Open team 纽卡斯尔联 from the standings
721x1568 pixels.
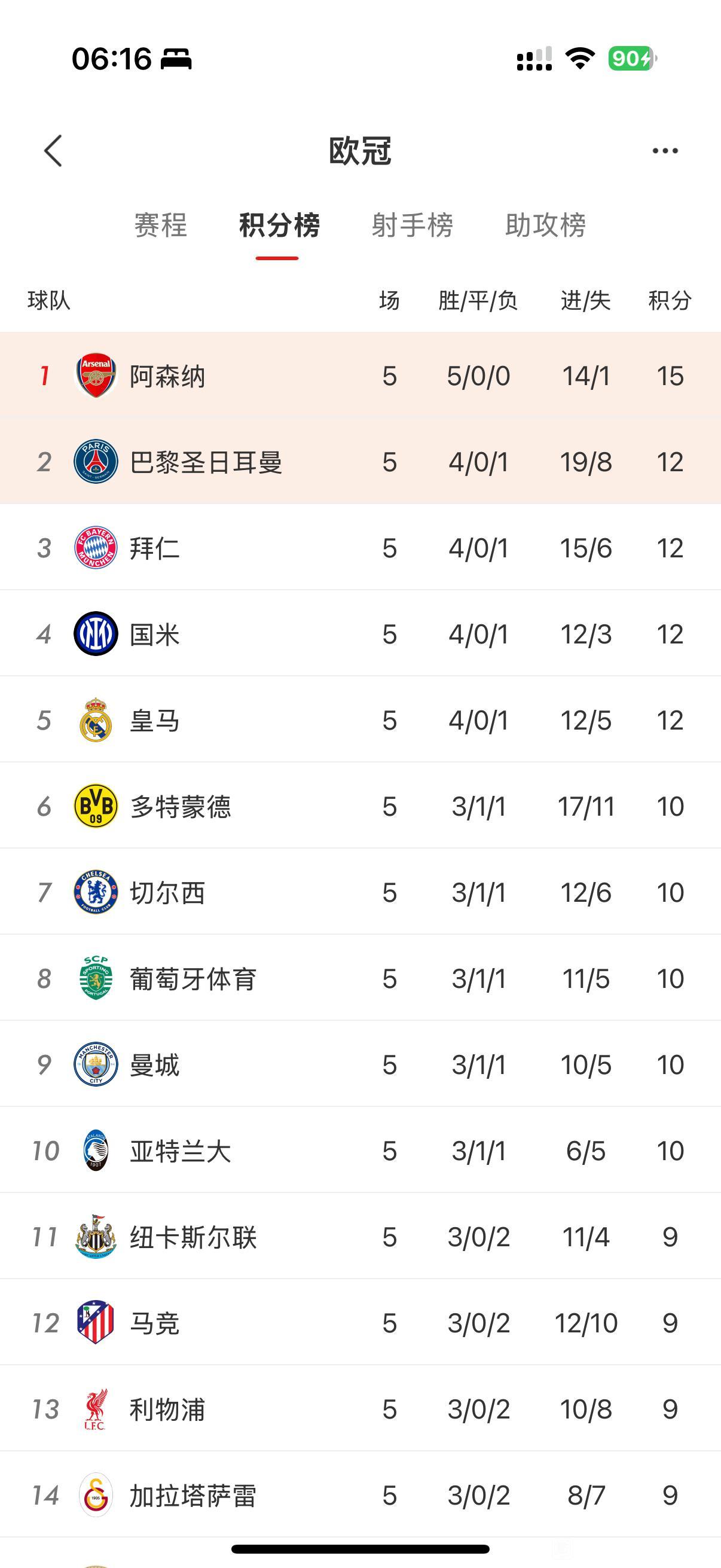click(x=194, y=1237)
